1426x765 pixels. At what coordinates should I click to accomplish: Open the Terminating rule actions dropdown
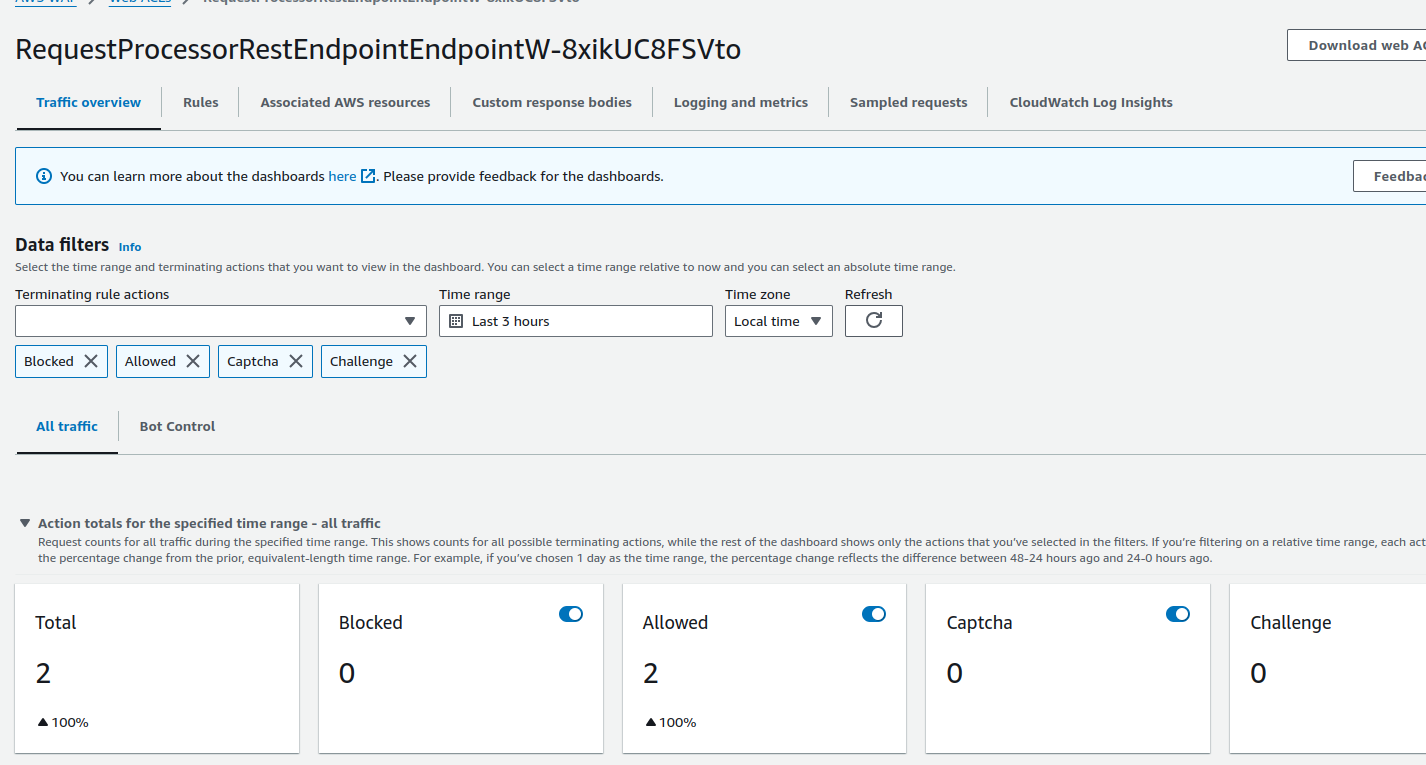coord(220,321)
